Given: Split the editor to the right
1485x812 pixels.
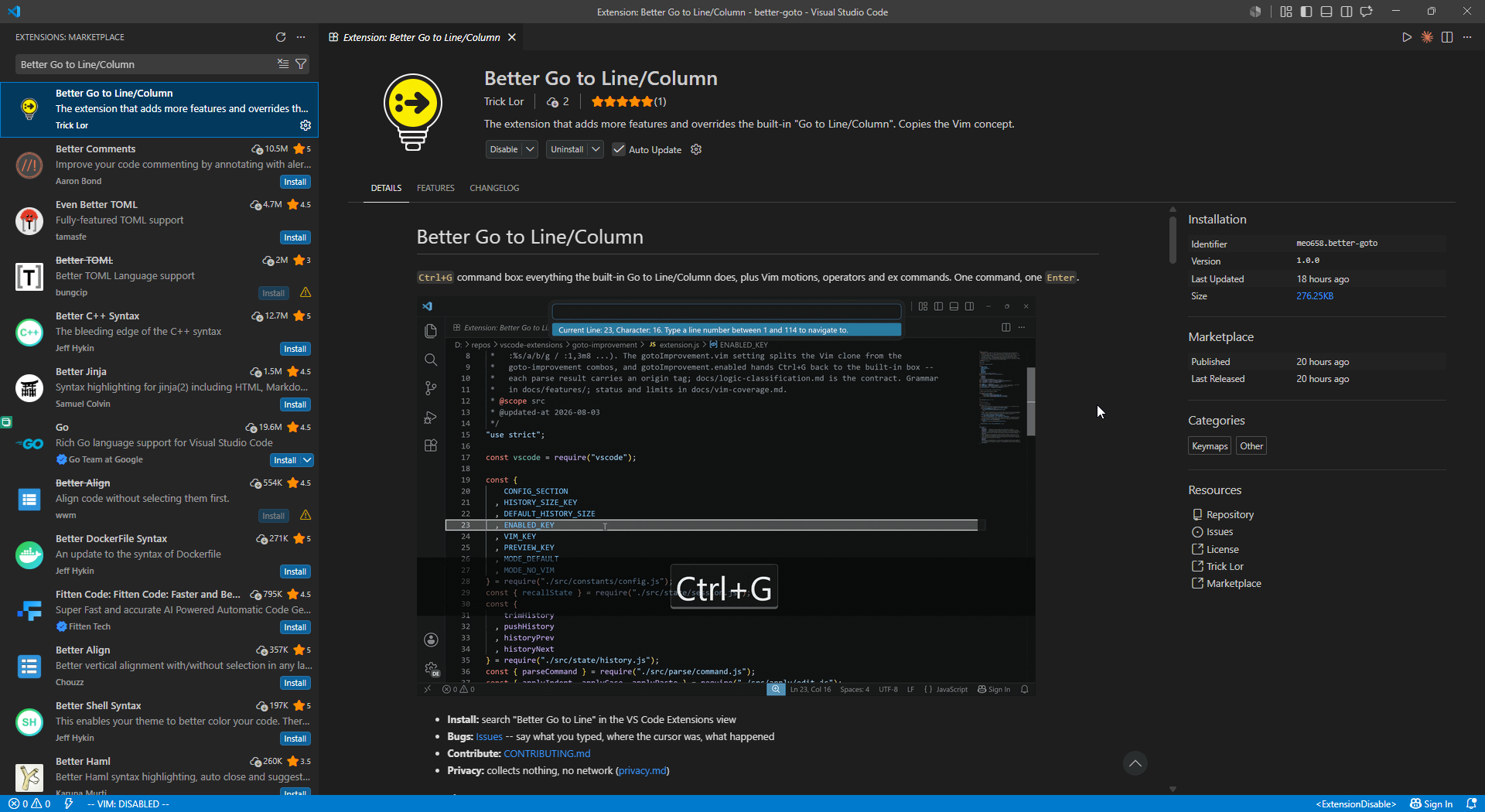Looking at the screenshot, I should coord(1447,37).
